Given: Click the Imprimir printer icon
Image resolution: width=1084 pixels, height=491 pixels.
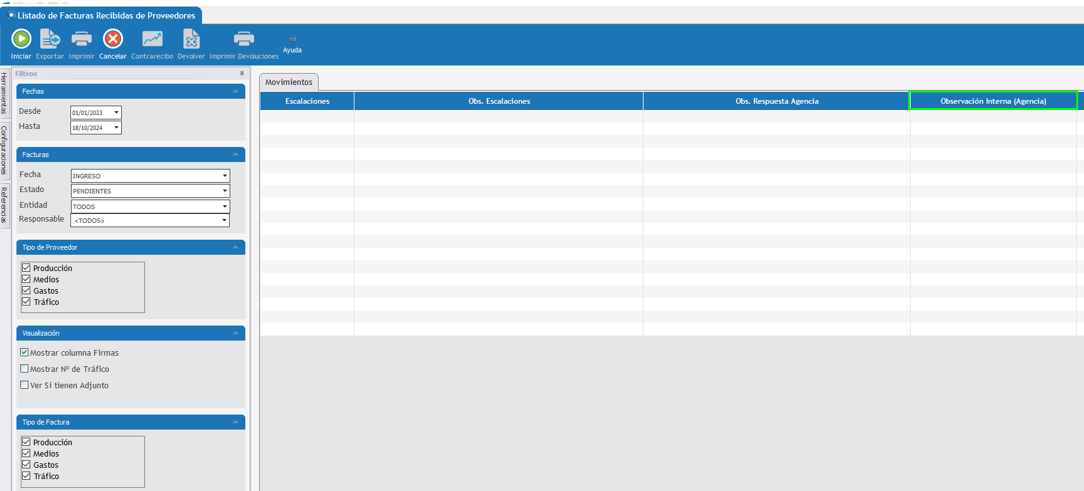Looking at the screenshot, I should [81, 39].
